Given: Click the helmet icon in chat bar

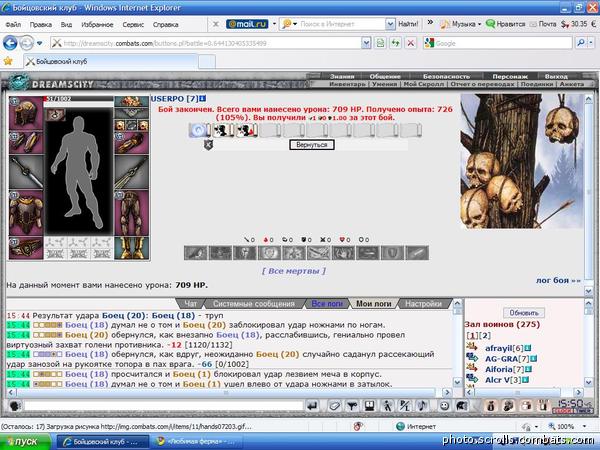Looking at the screenshot, I should pyautogui.click(x=462, y=406).
